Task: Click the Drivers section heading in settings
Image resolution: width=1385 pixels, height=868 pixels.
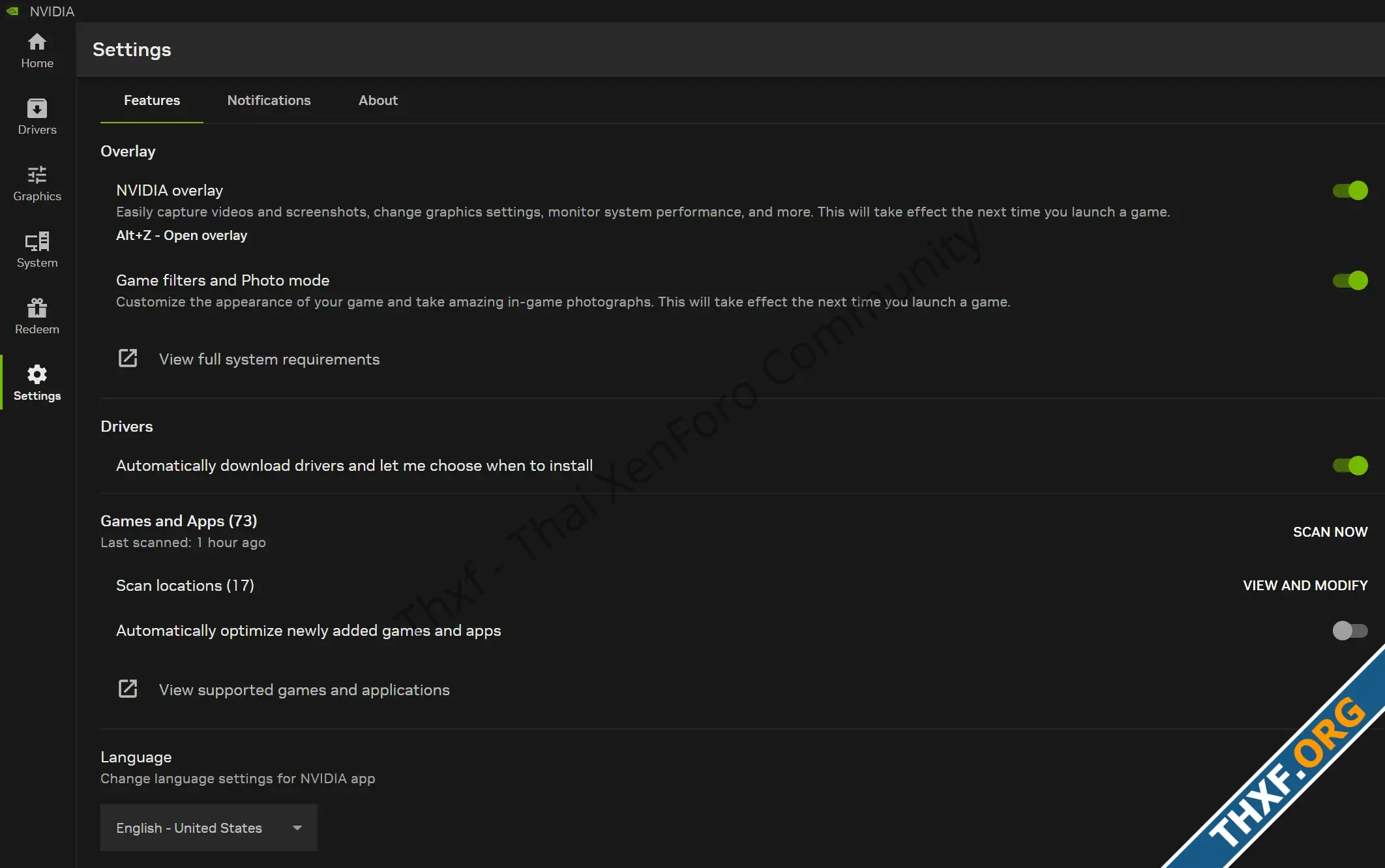Action: point(127,427)
